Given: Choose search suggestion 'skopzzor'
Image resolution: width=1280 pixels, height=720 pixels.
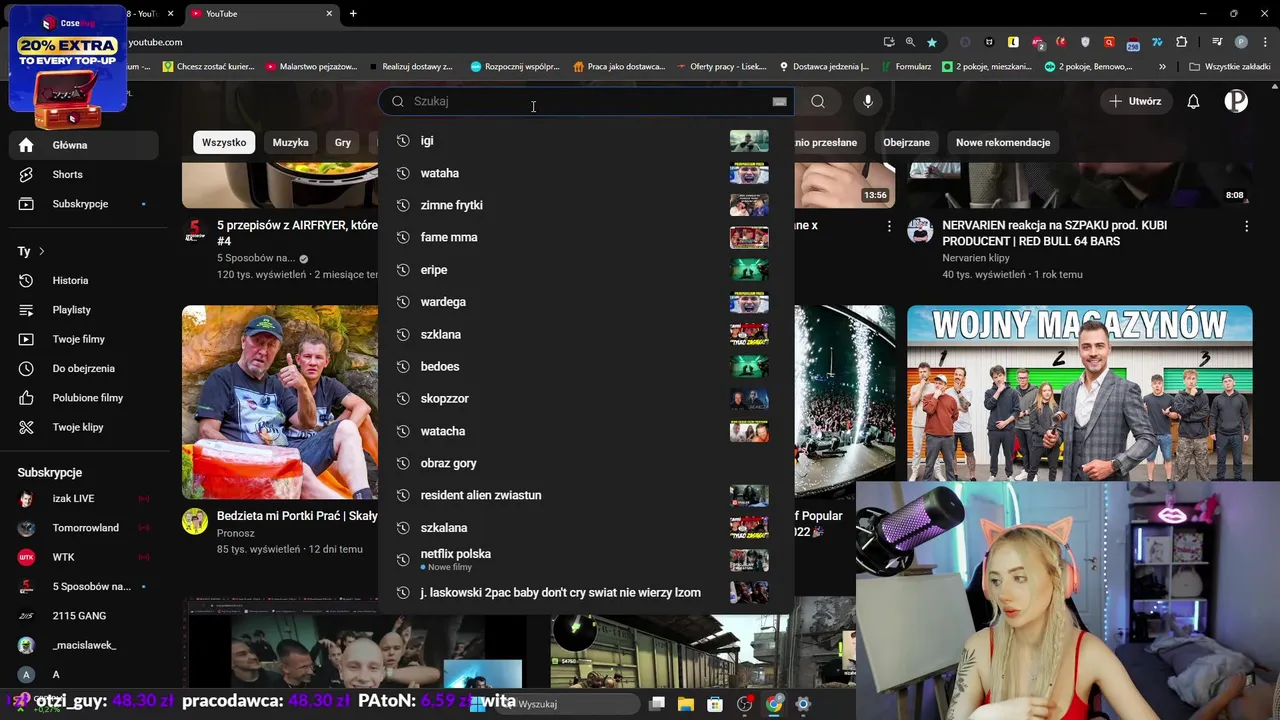Looking at the screenshot, I should pyautogui.click(x=586, y=398).
